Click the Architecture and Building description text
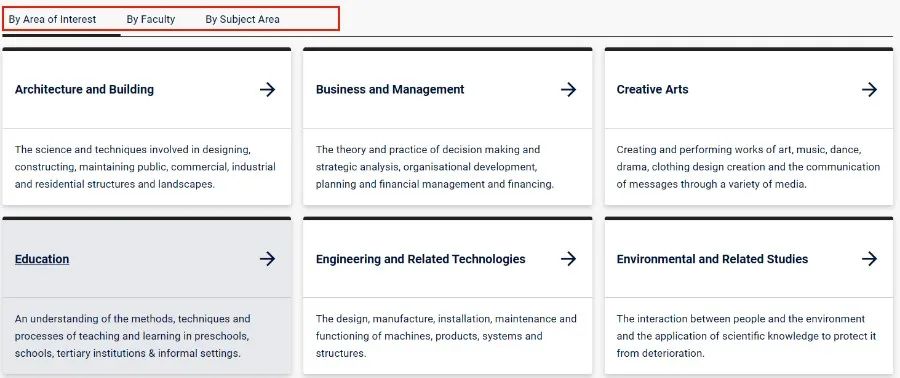Image resolution: width=900 pixels, height=378 pixels. point(145,167)
